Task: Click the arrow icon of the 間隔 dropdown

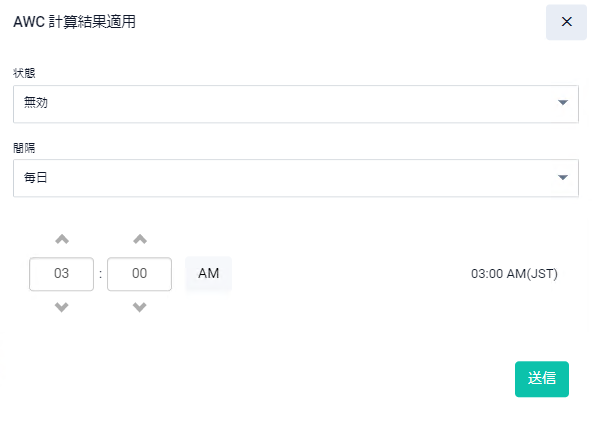Action: [x=563, y=177]
